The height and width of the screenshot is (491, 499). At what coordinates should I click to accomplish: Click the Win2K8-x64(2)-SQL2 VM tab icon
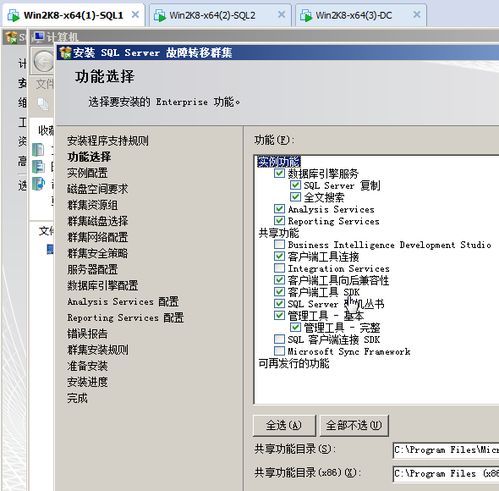point(160,15)
